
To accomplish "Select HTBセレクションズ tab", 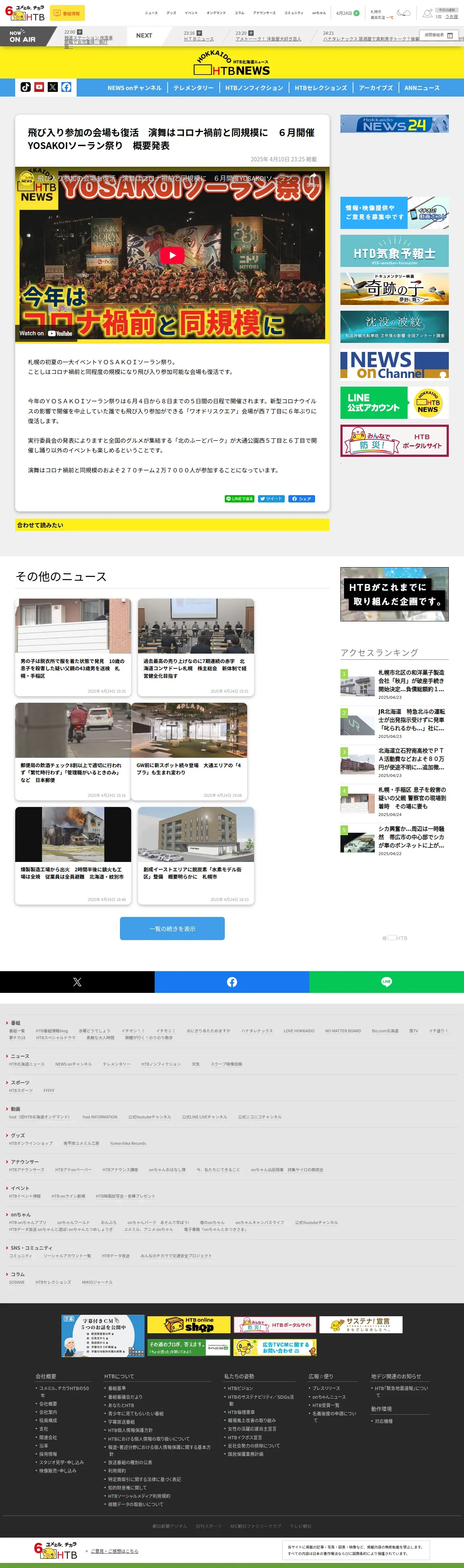I will [321, 88].
